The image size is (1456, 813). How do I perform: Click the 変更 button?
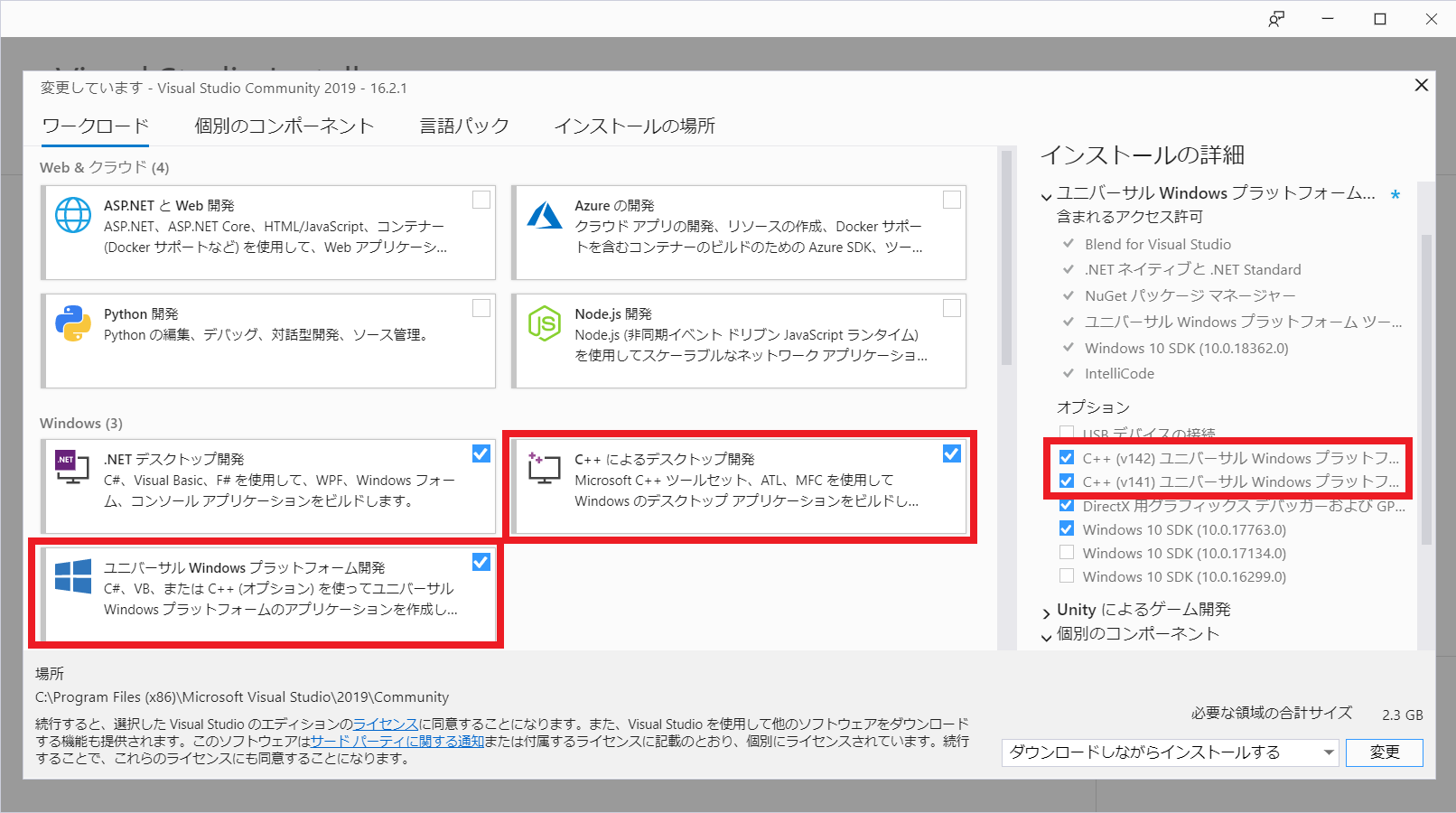pos(1384,752)
